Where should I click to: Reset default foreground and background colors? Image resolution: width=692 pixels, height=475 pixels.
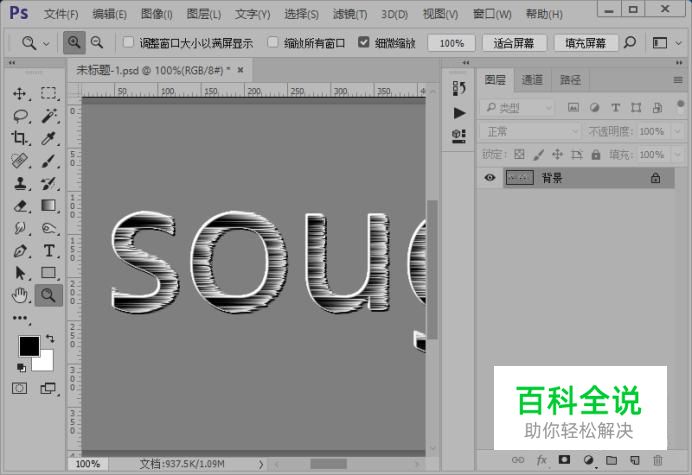[x=21, y=367]
